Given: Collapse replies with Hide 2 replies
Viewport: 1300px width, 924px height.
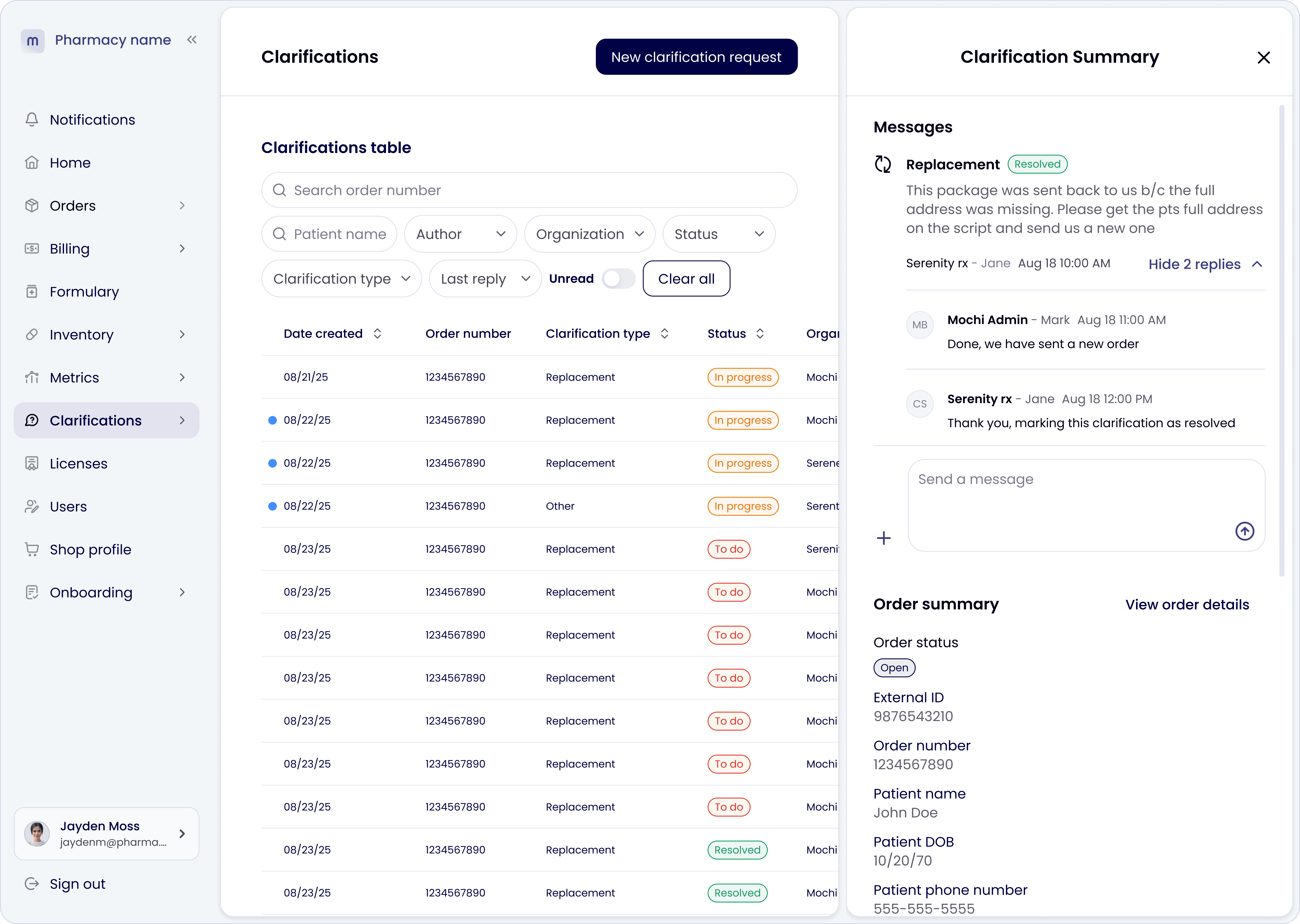Looking at the screenshot, I should point(1205,264).
